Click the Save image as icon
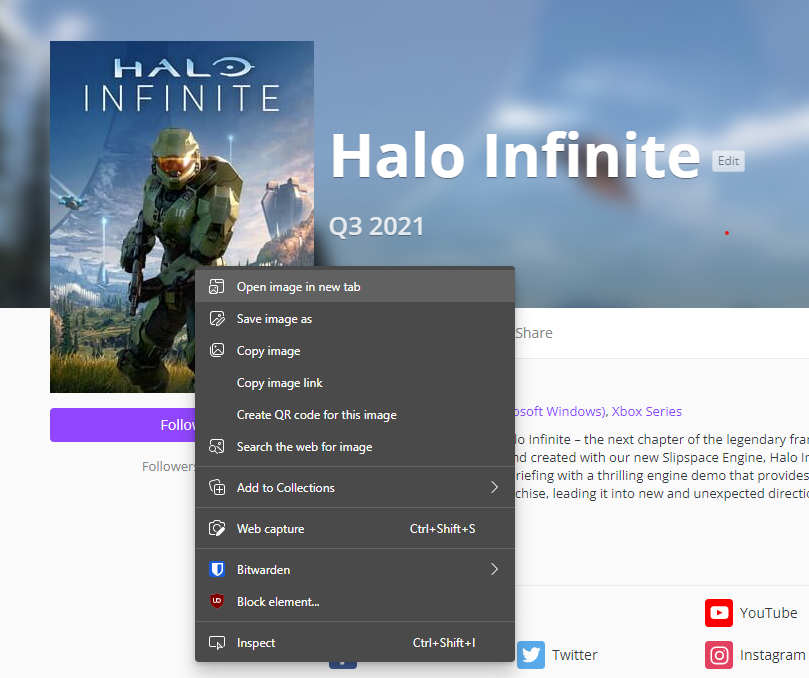This screenshot has height=678, width=809. pos(217,318)
